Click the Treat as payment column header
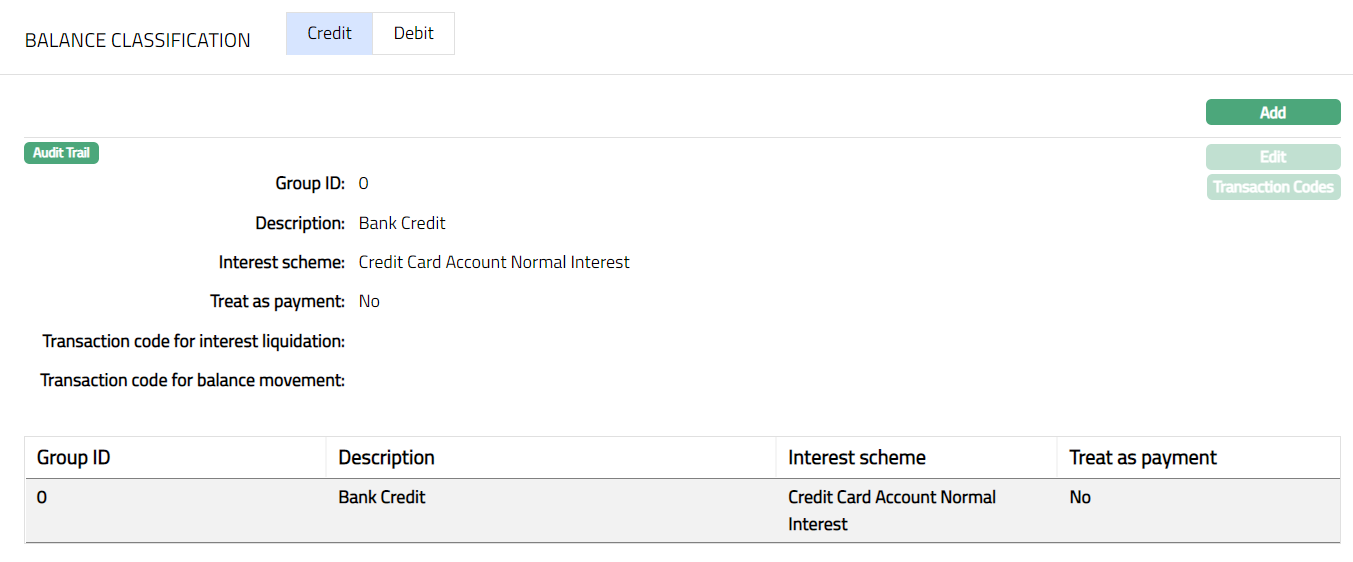This screenshot has width=1353, height=562. tap(1142, 458)
